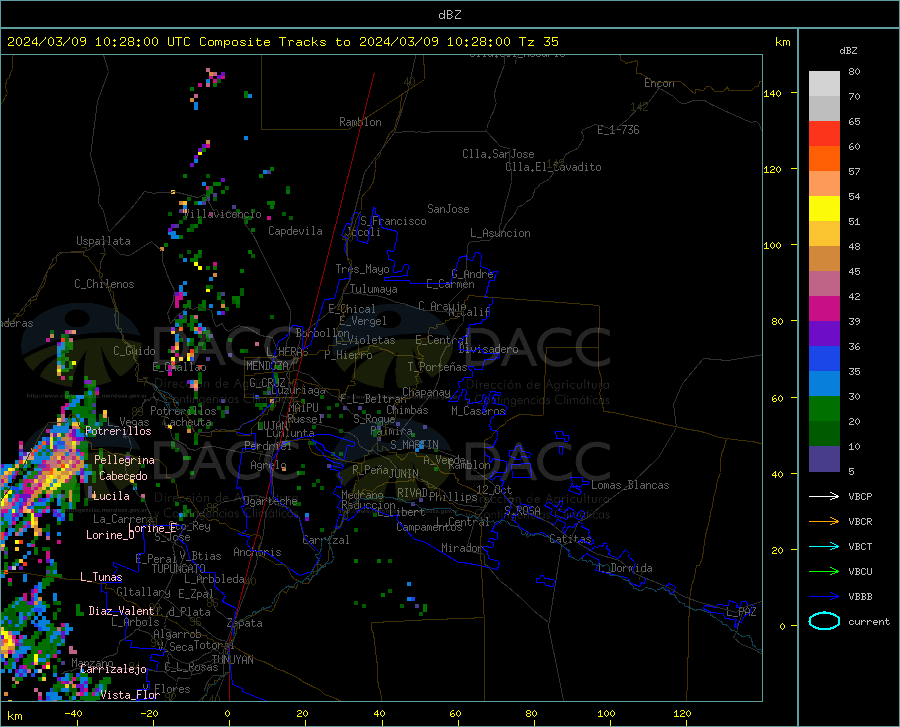Click the S_MARTIN label
The height and width of the screenshot is (727, 900).
pos(414,445)
